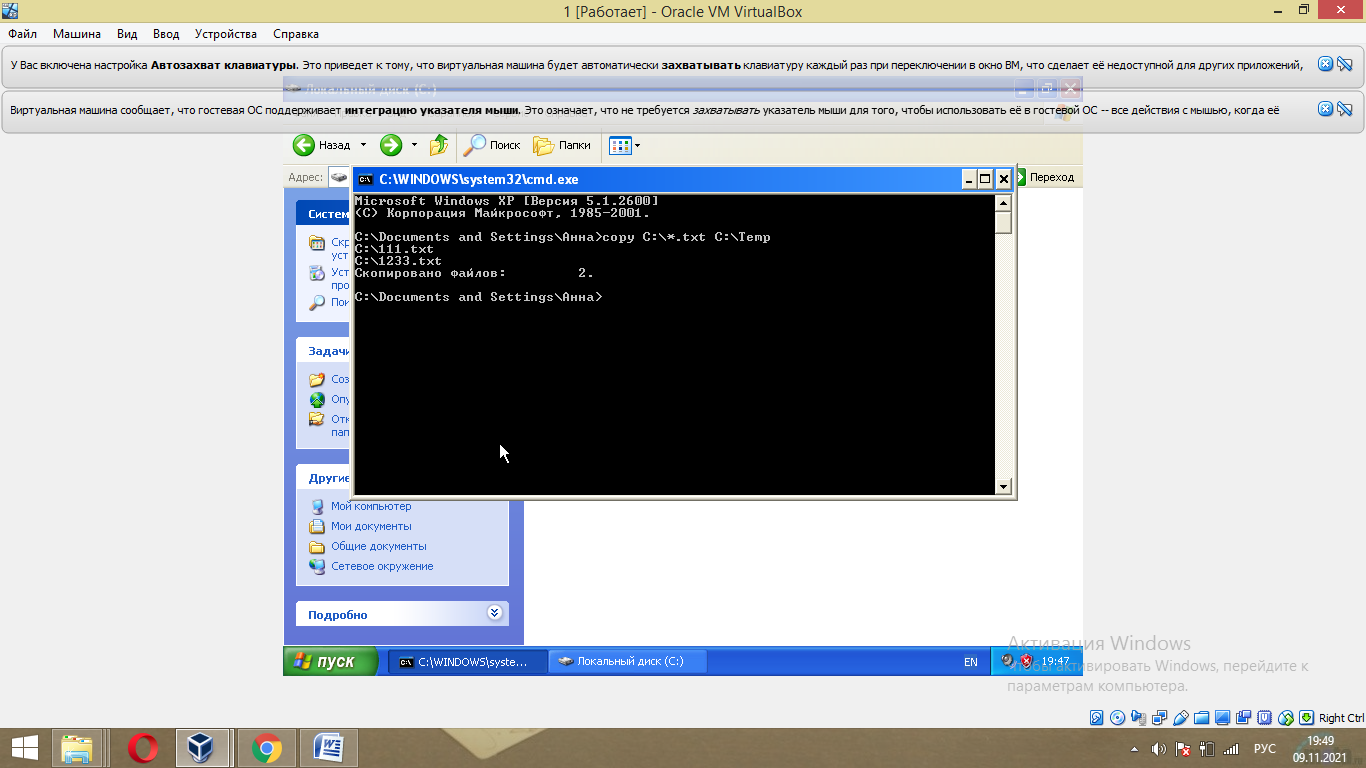Open the Устройства menu in VirtualBox
This screenshot has height=768, width=1366.
click(225, 33)
